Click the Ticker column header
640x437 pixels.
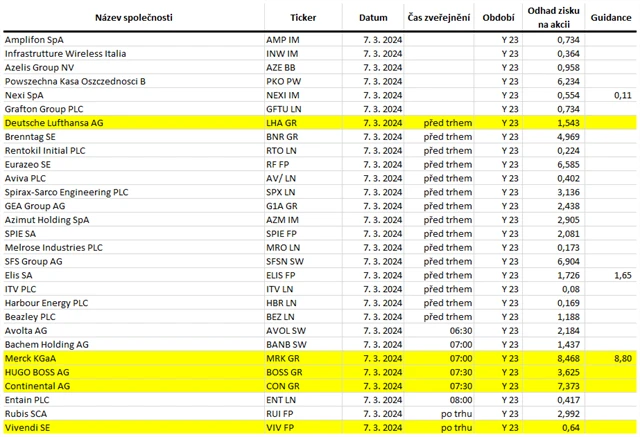pos(302,18)
